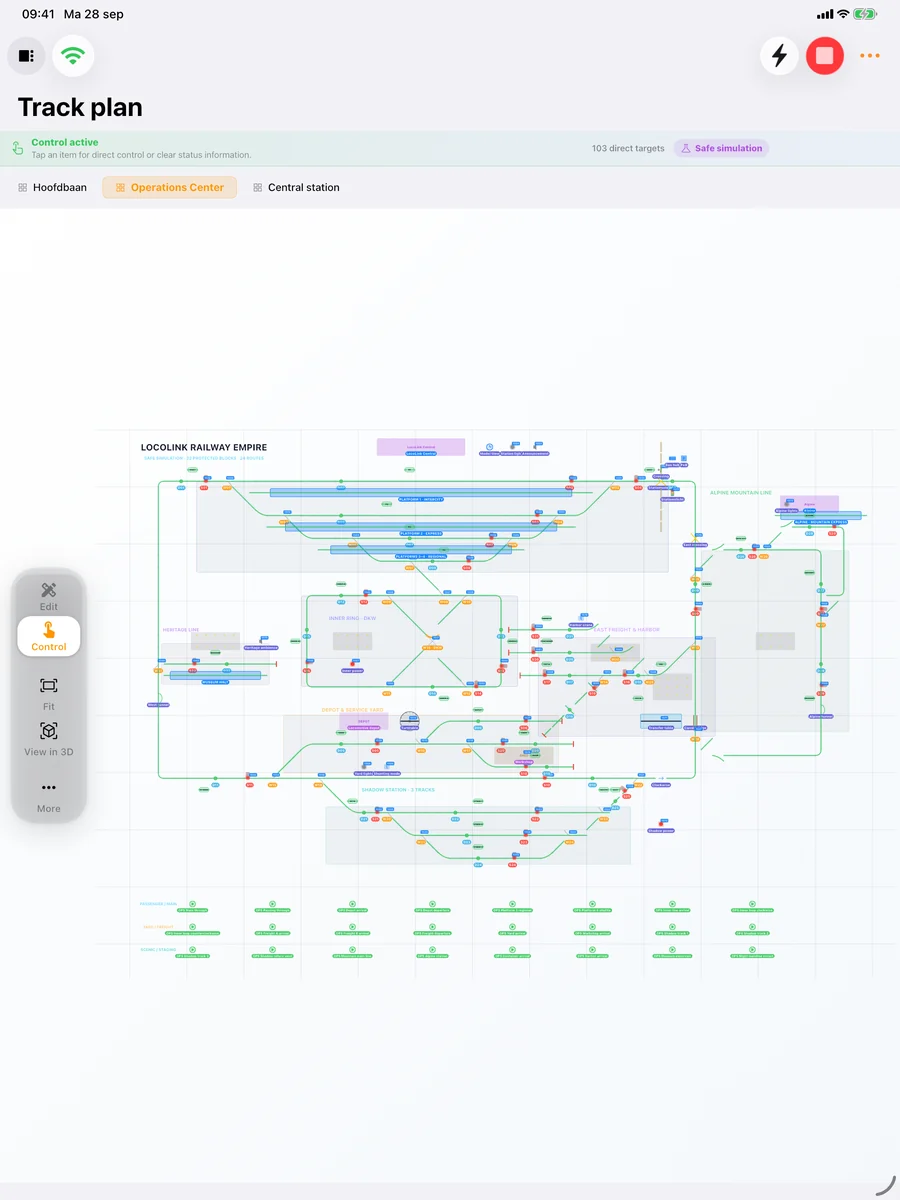Open View in 3D

click(x=49, y=739)
